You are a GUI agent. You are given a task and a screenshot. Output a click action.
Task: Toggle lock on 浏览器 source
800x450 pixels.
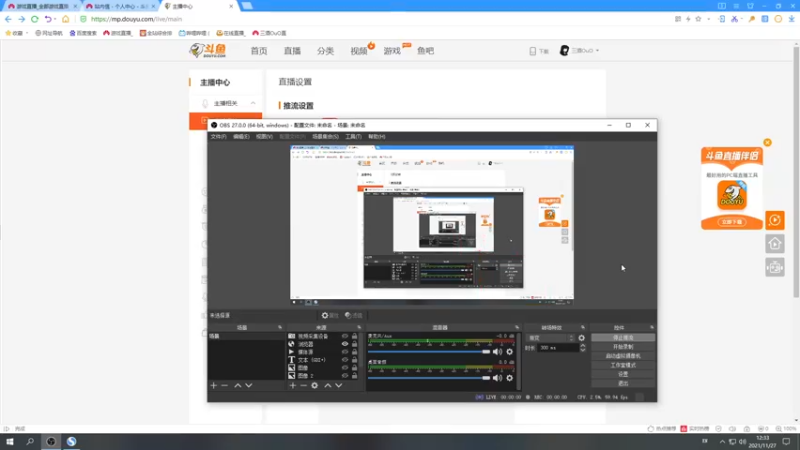355,344
